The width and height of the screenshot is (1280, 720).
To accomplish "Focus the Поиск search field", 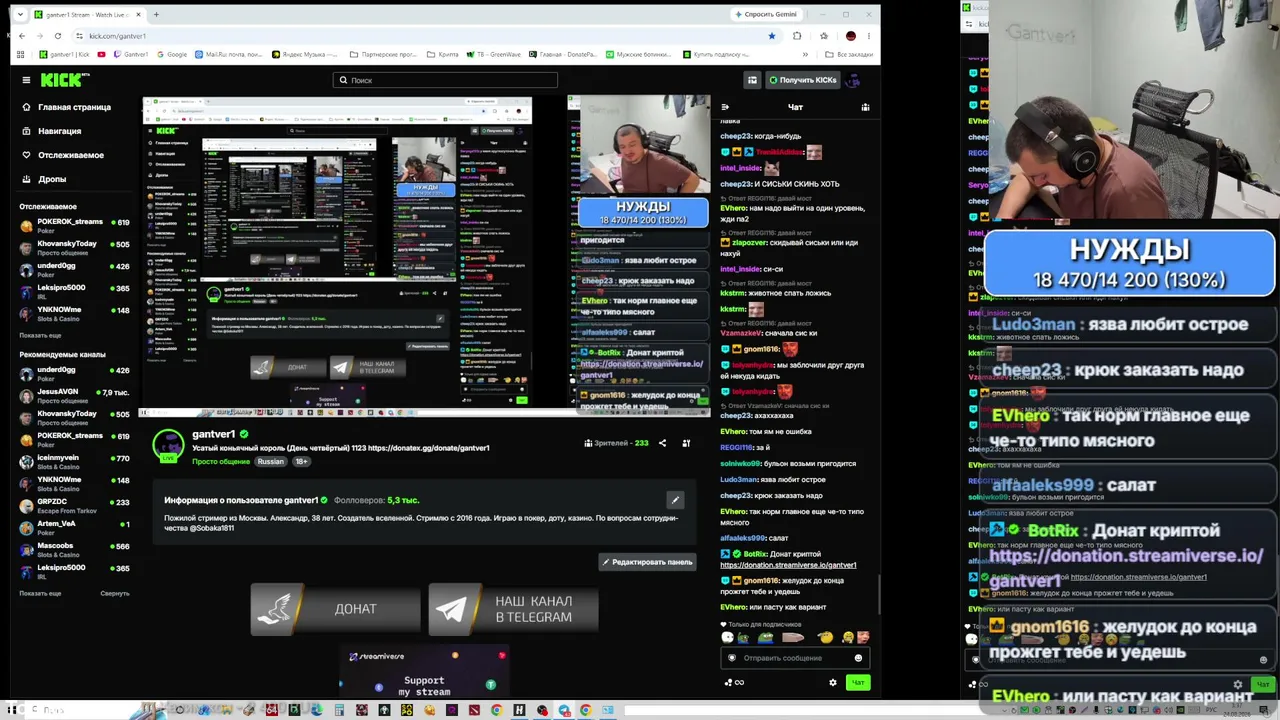I will pyautogui.click(x=445, y=80).
